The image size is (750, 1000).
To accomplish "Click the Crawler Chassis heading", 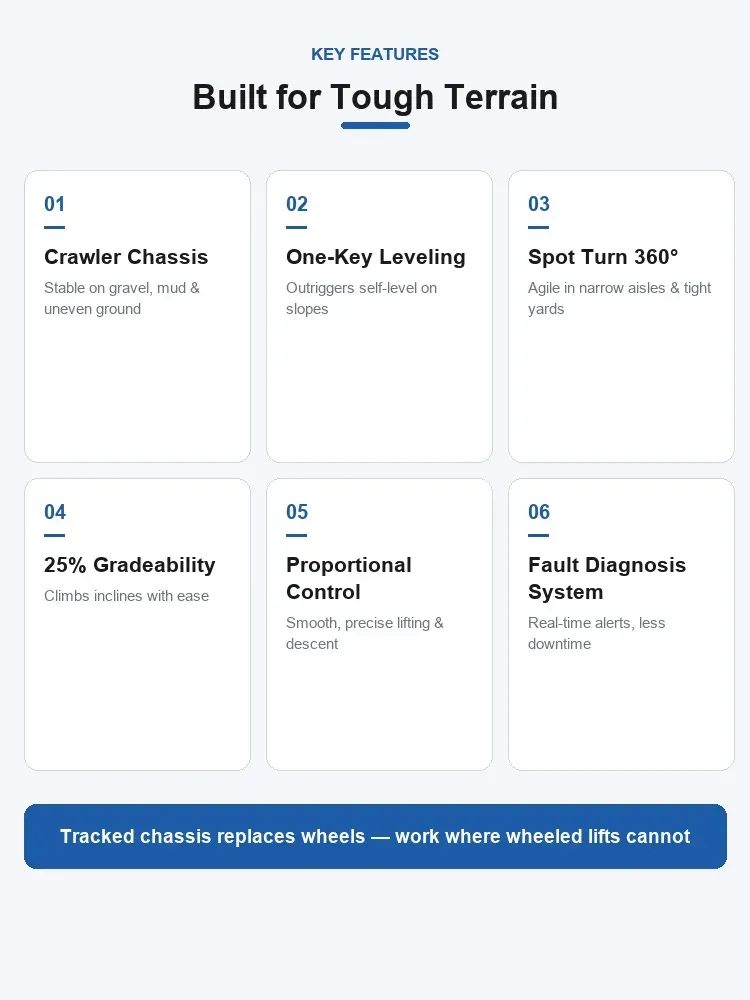I will pyautogui.click(x=126, y=256).
